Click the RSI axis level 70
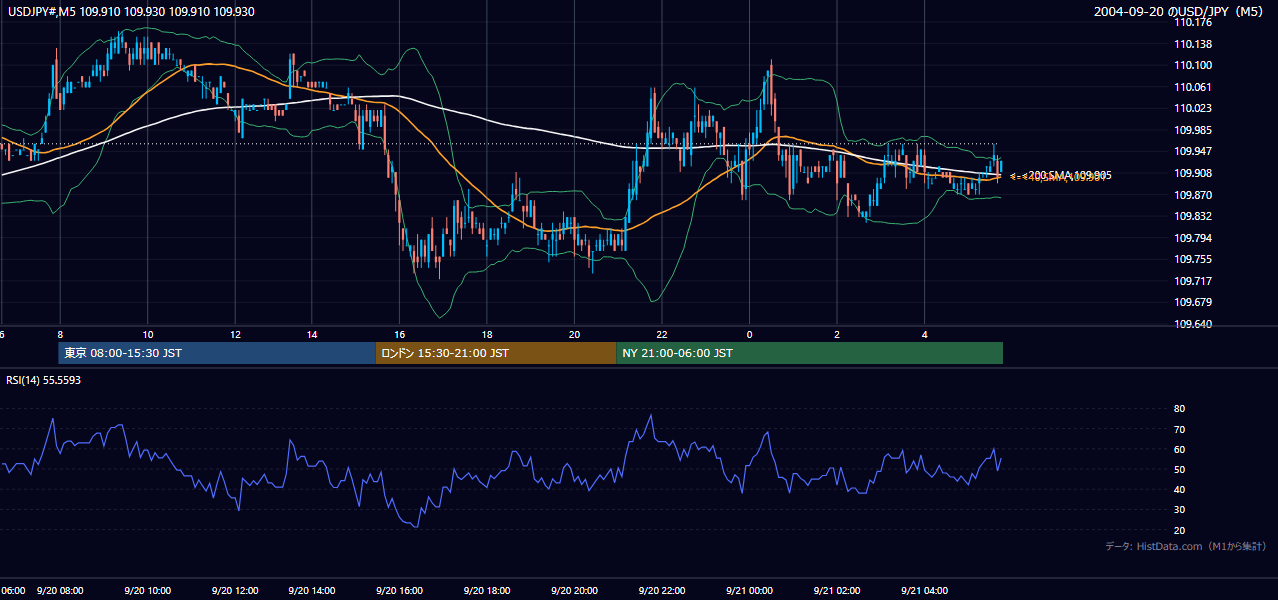 click(1179, 429)
